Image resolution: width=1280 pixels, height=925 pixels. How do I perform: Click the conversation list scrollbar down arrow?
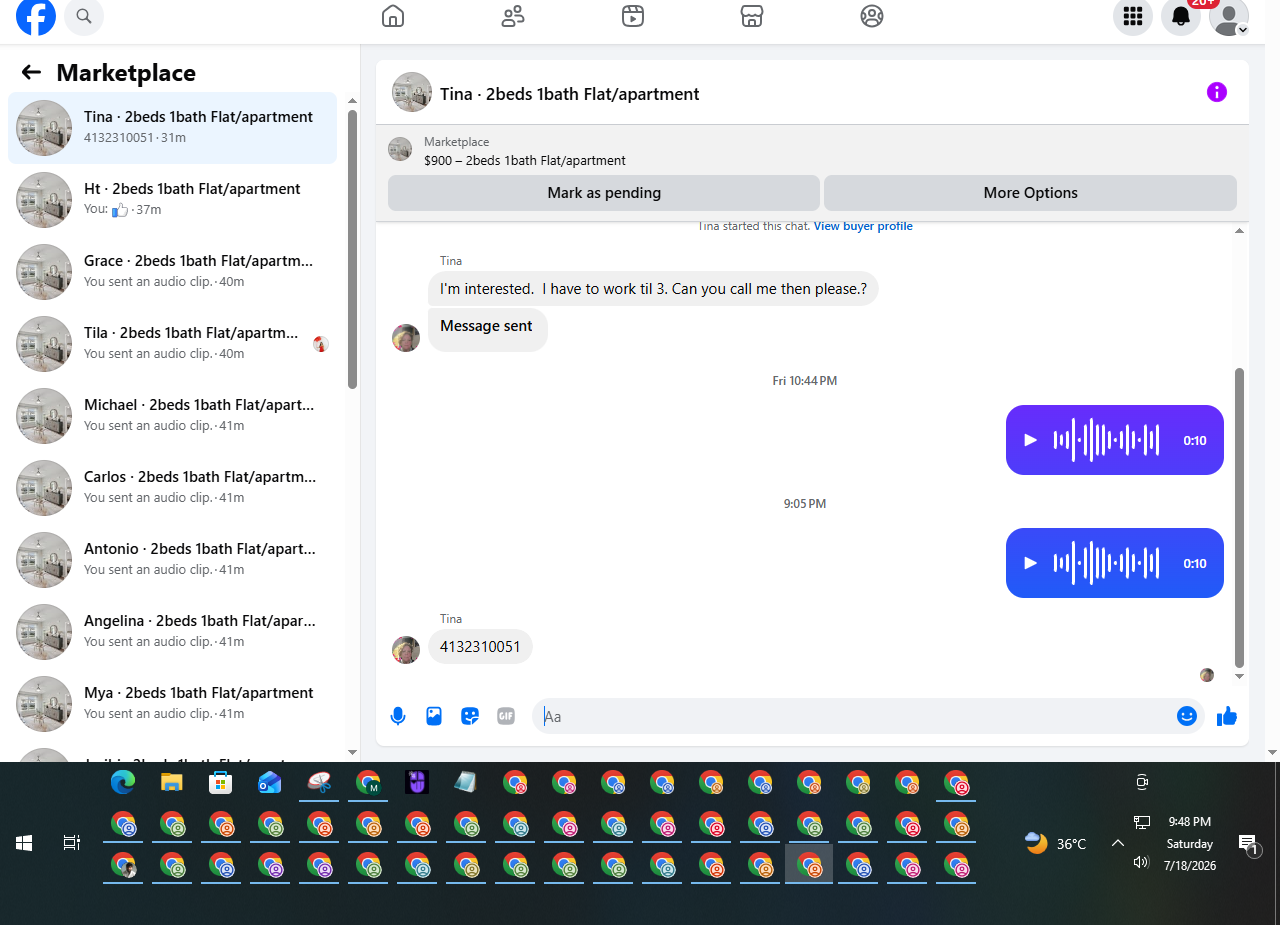pos(352,751)
